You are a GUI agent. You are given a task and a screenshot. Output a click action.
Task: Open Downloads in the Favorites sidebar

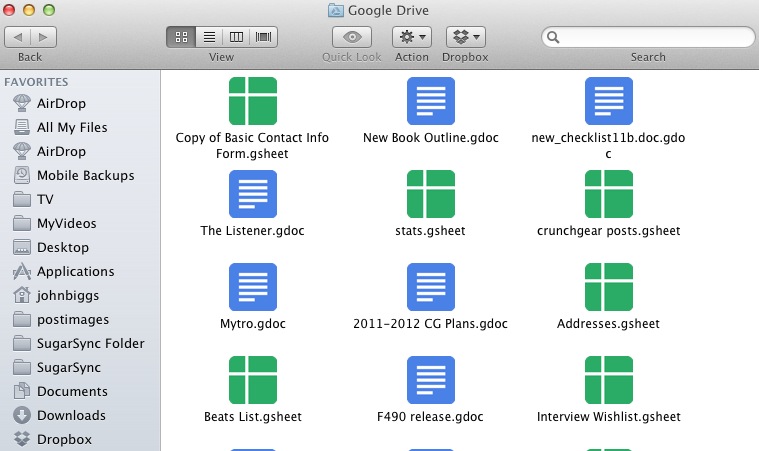click(x=71, y=415)
